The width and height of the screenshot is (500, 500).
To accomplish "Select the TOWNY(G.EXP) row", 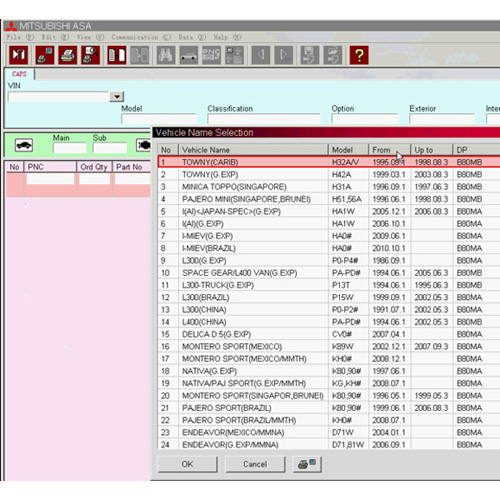I will point(329,174).
